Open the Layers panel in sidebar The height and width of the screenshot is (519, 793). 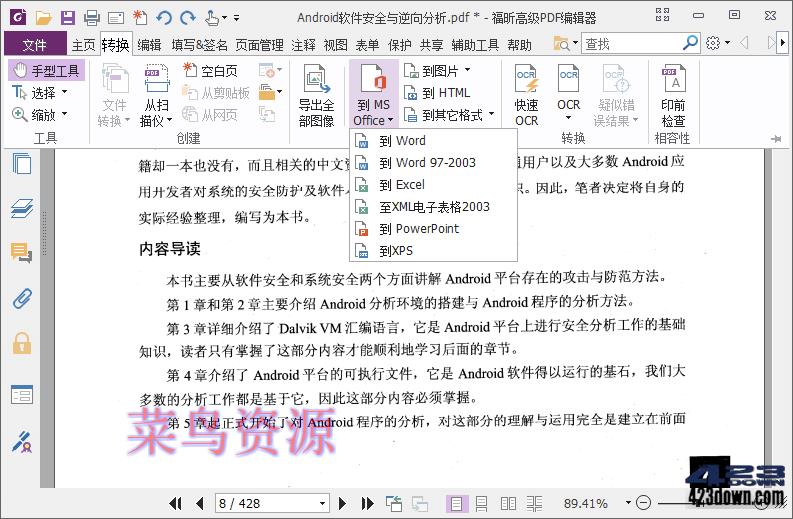tap(22, 208)
